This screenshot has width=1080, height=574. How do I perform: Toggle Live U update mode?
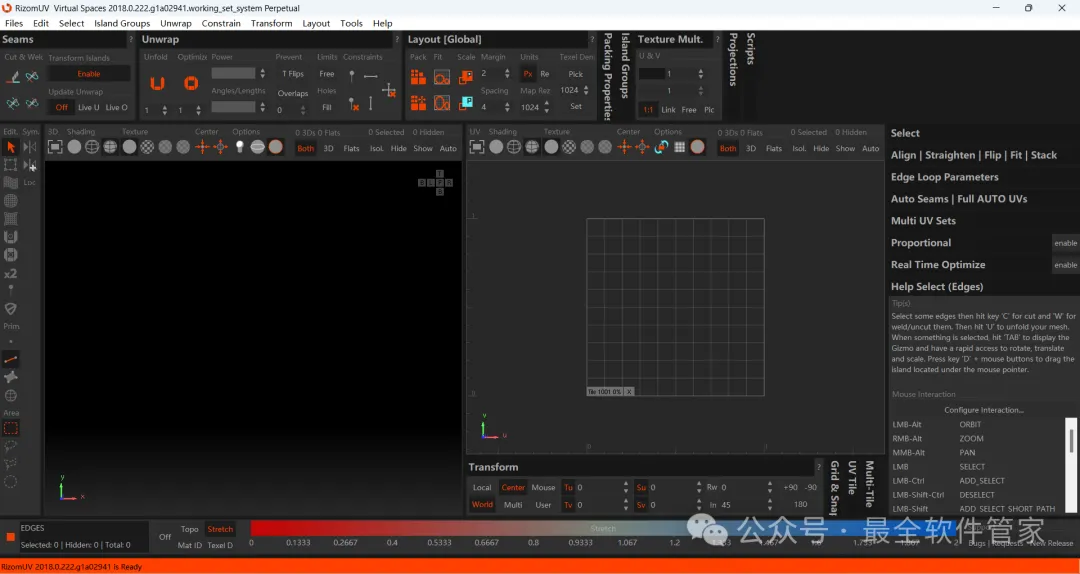[x=88, y=107]
